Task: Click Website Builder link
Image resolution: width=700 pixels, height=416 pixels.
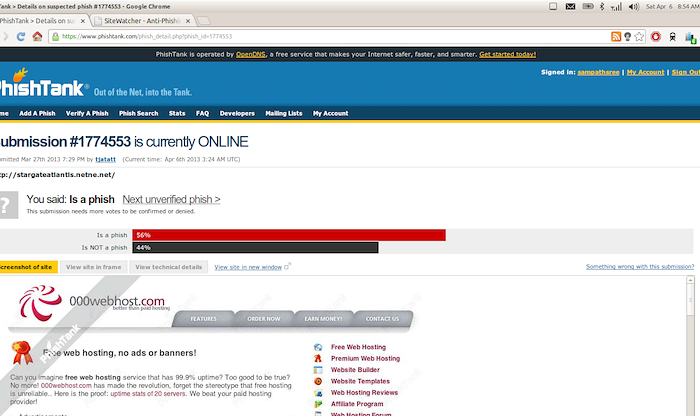Action: click(x=355, y=370)
